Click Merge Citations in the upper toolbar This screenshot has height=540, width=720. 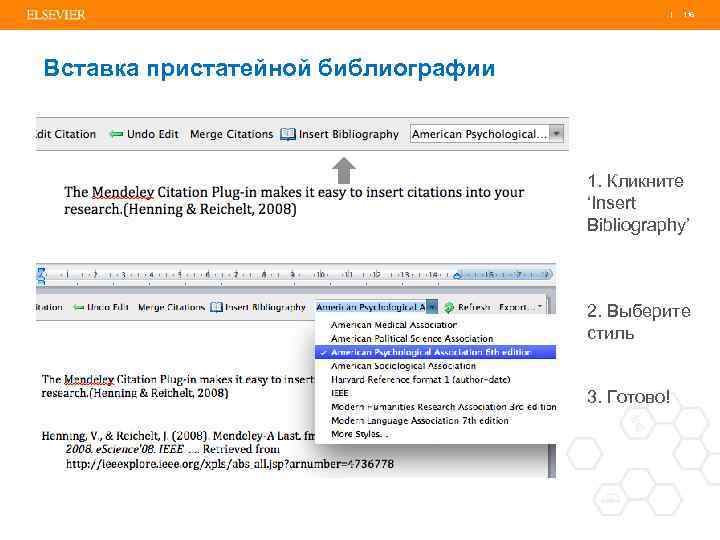(x=231, y=134)
